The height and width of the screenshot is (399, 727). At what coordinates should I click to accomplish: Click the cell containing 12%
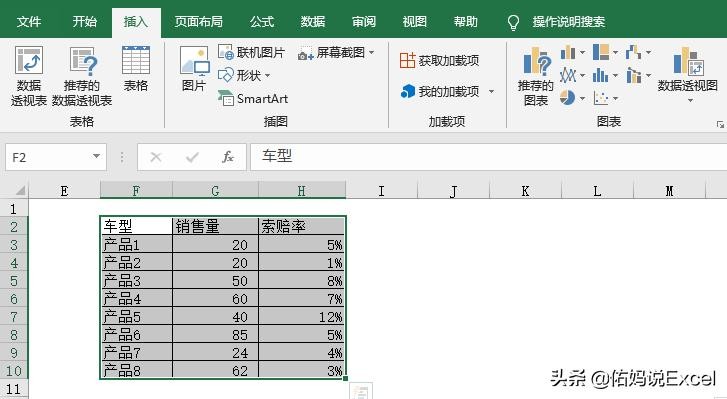coord(302,317)
